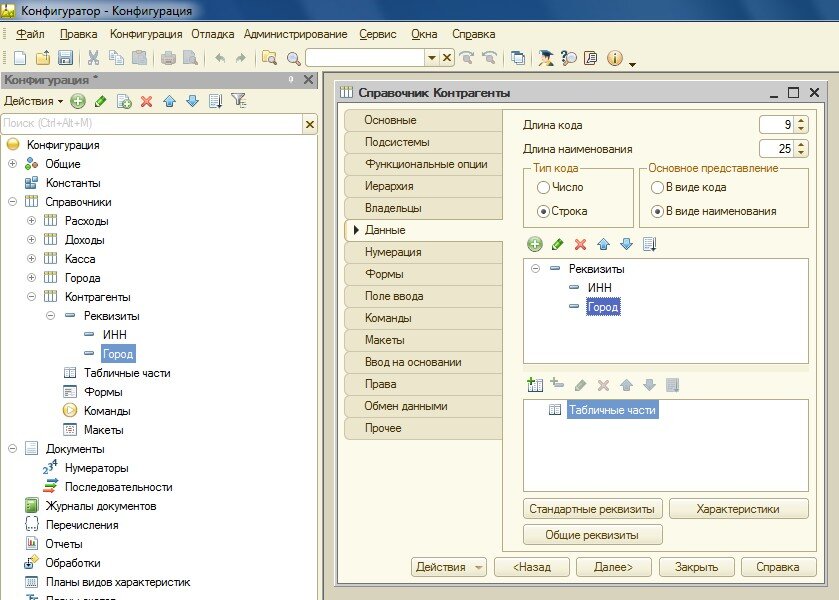This screenshot has width=839, height=600.
Task: Click the Print icon in main toolbar
Action: (x=168, y=58)
